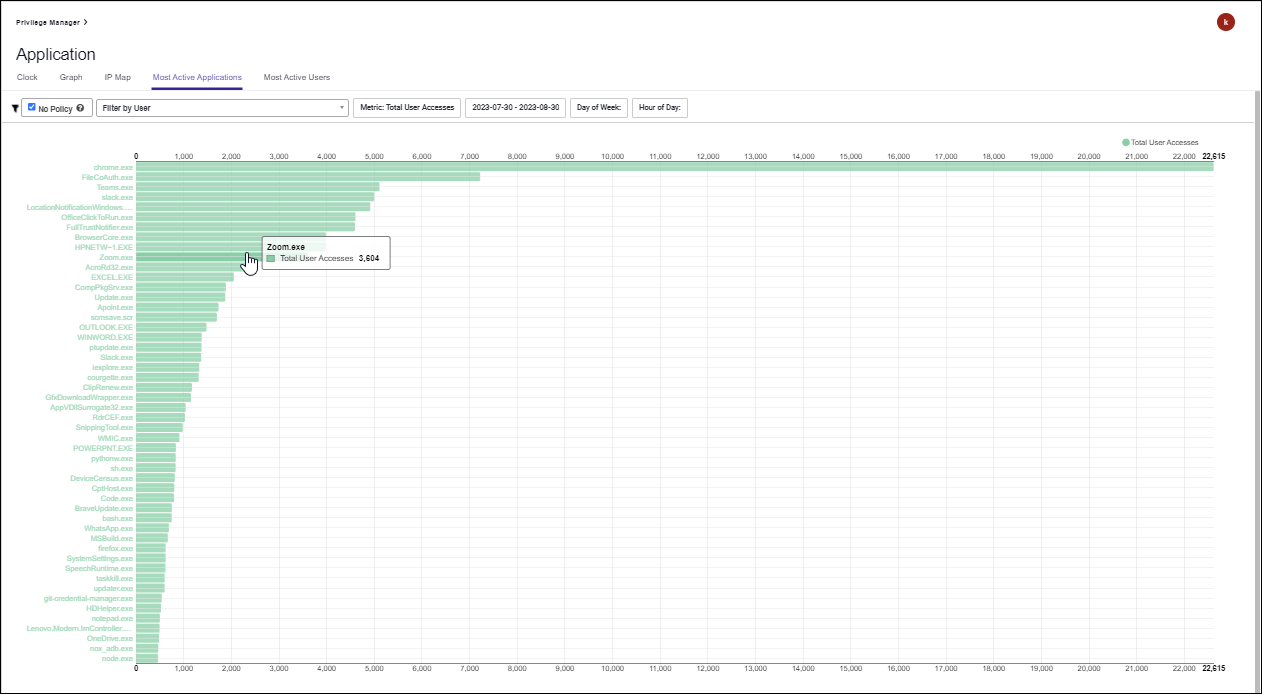Switch to the Most Active Users tab

(297, 77)
